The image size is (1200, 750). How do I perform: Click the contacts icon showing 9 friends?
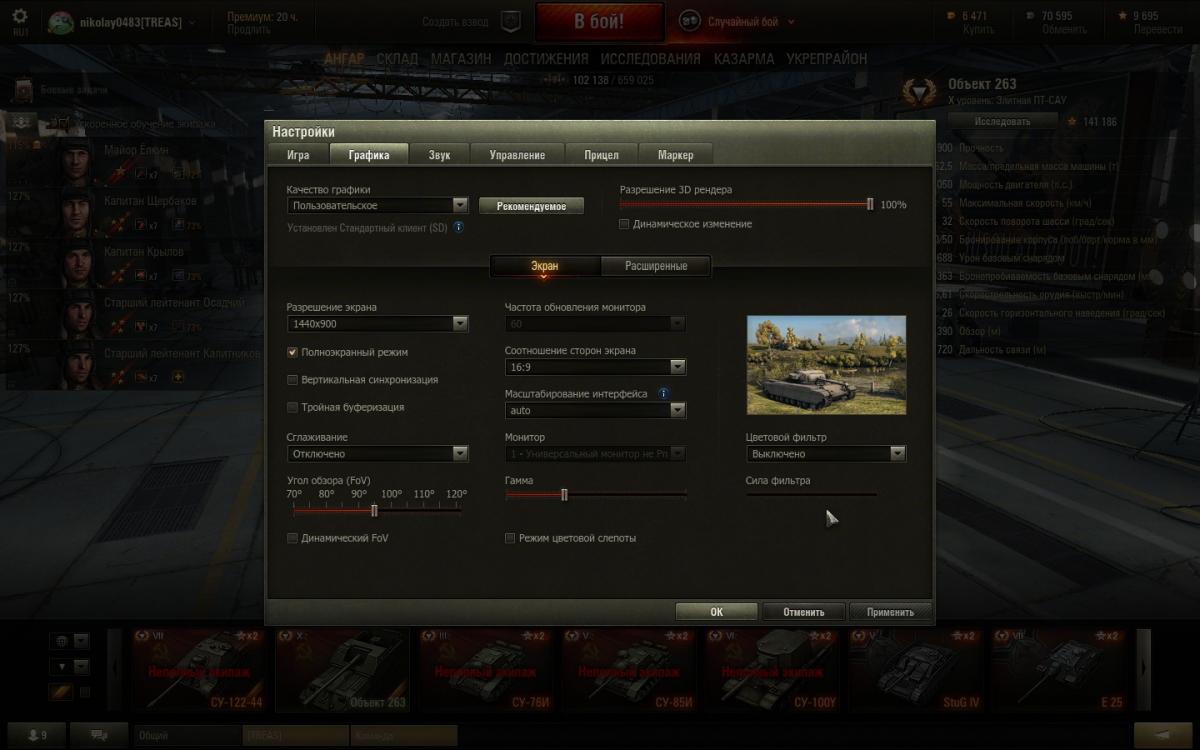coord(36,735)
